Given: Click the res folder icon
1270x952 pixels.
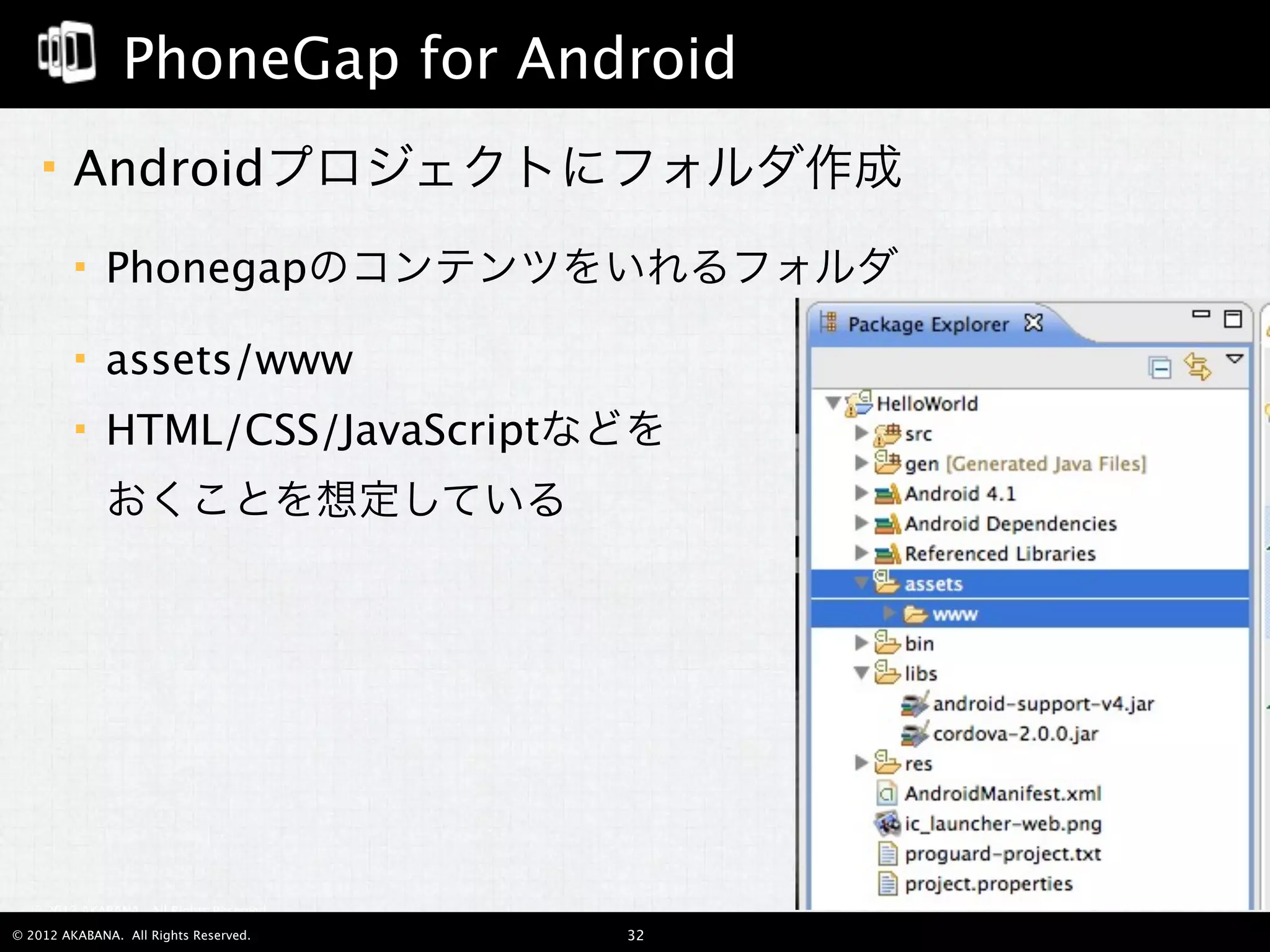Looking at the screenshot, I should pos(887,762).
